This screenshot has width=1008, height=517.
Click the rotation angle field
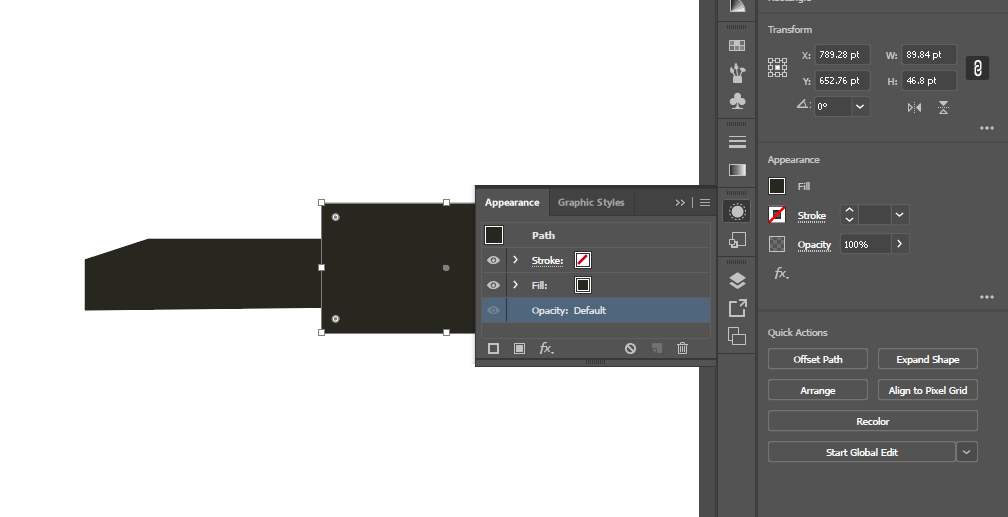point(833,107)
